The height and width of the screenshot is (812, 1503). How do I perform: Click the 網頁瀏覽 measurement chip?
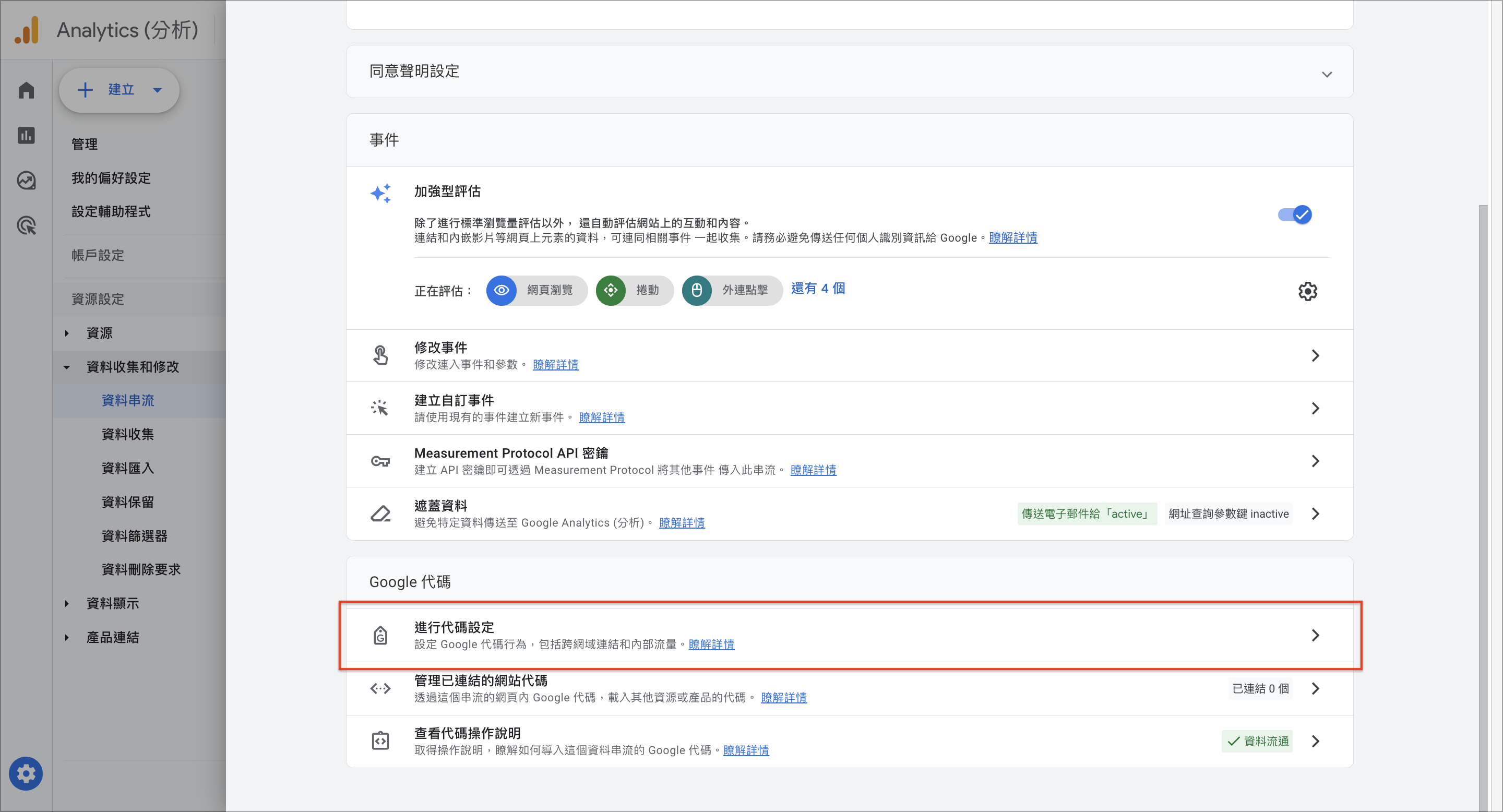click(x=537, y=291)
